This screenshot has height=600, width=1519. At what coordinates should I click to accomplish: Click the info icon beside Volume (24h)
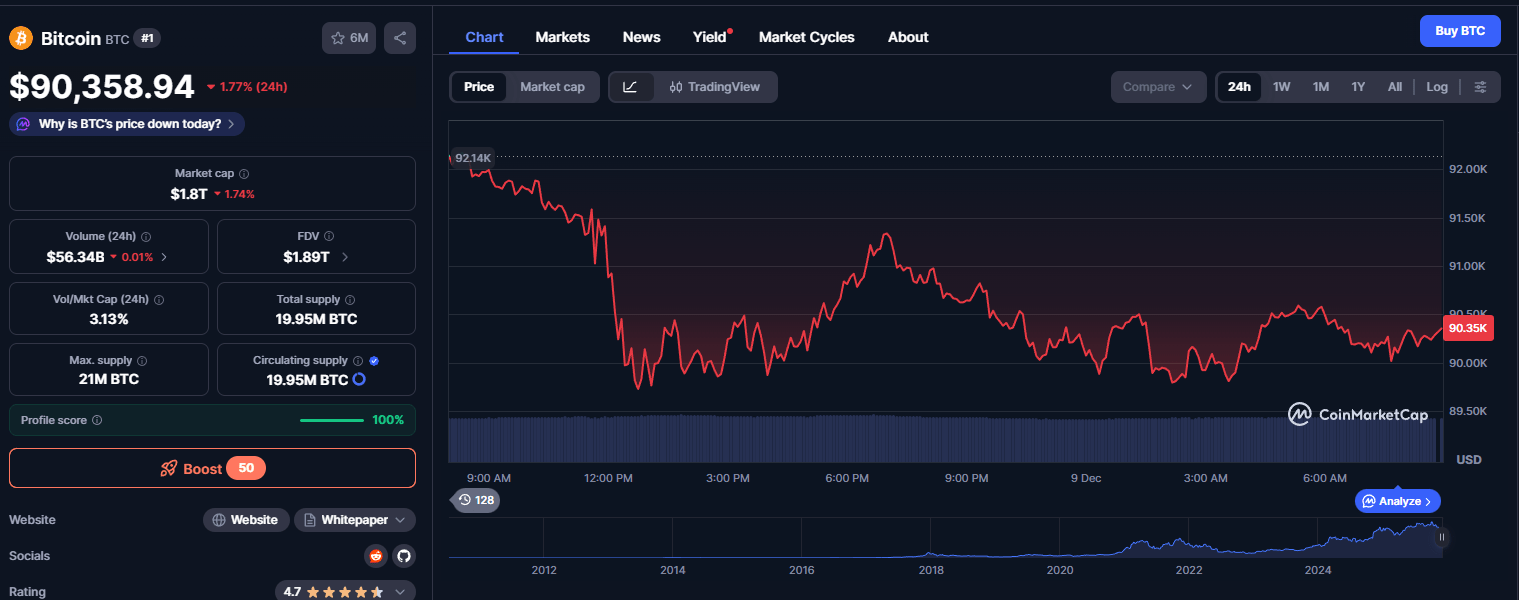146,237
